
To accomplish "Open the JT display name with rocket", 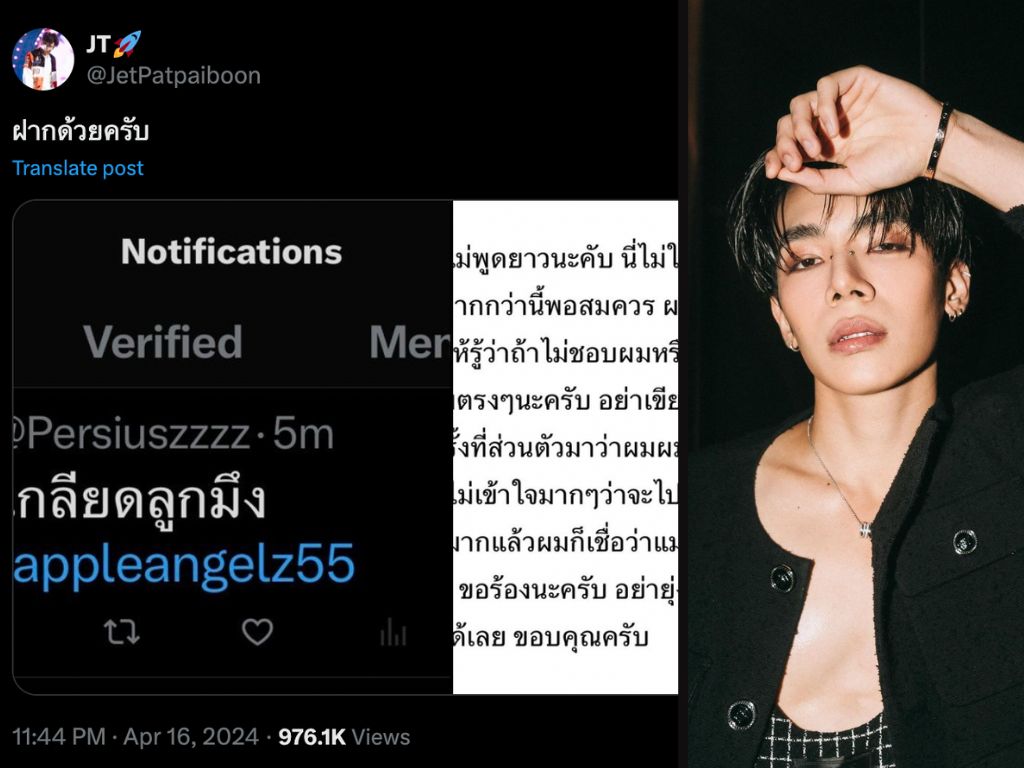I will [114, 44].
